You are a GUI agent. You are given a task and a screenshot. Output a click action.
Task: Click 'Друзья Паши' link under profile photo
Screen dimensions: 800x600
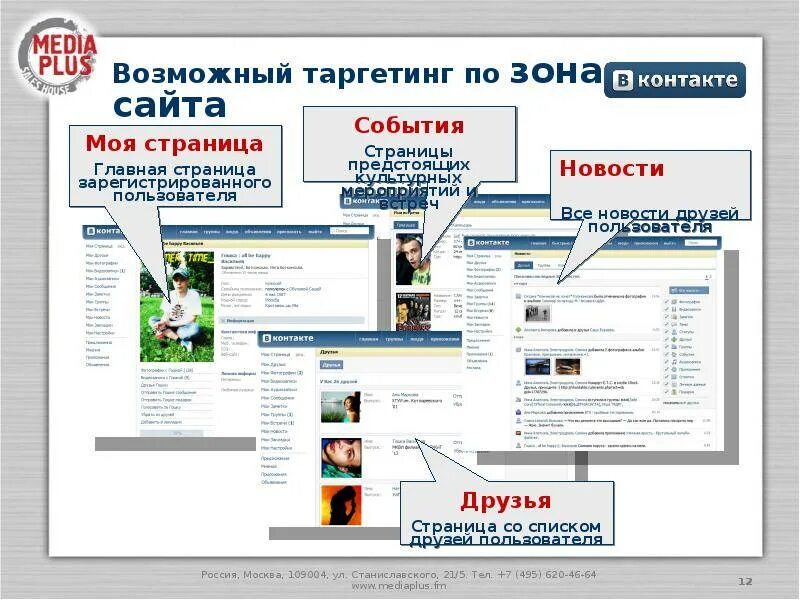(x=155, y=385)
